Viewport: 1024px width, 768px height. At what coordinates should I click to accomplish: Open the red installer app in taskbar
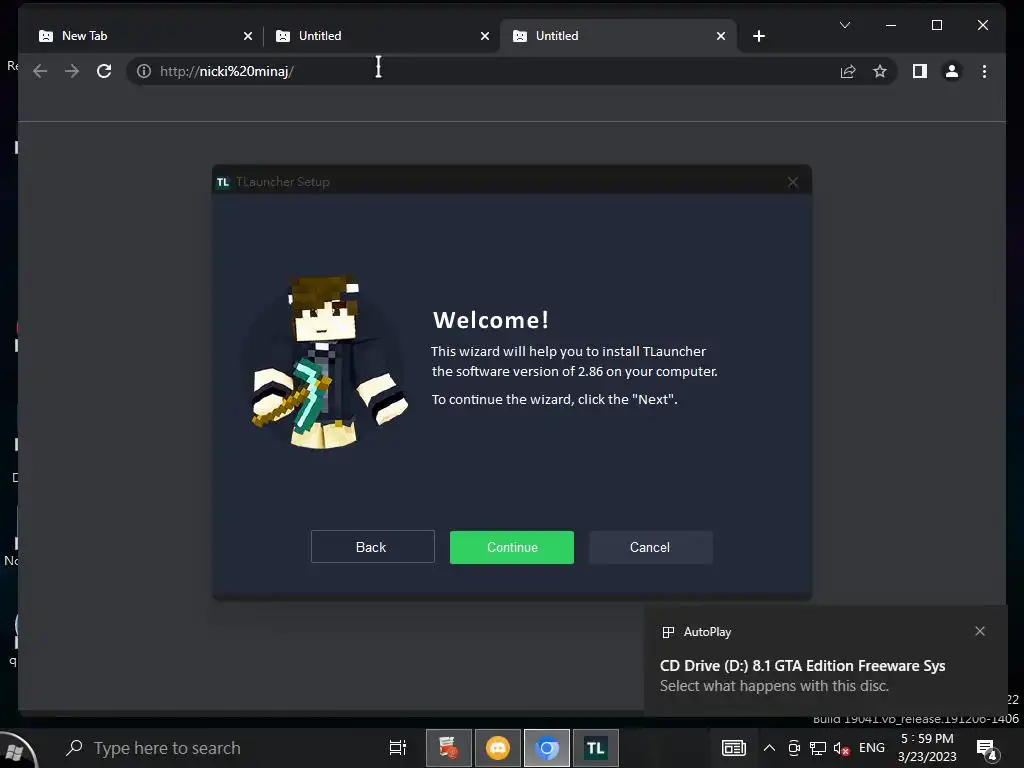449,748
